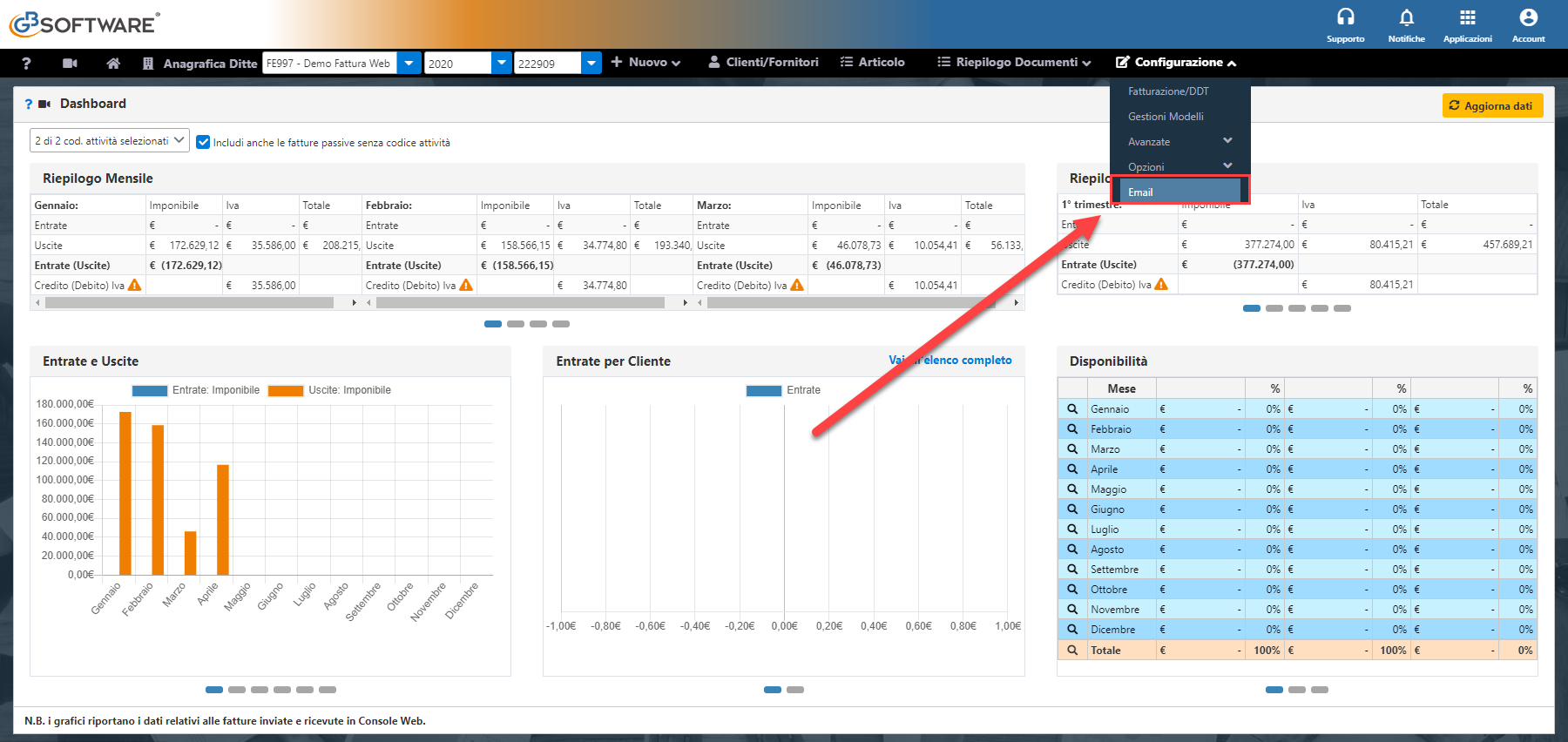Click Gennaio Credito Iva warning triangle
Screen dimensions: 1568x742
pyautogui.click(x=134, y=285)
